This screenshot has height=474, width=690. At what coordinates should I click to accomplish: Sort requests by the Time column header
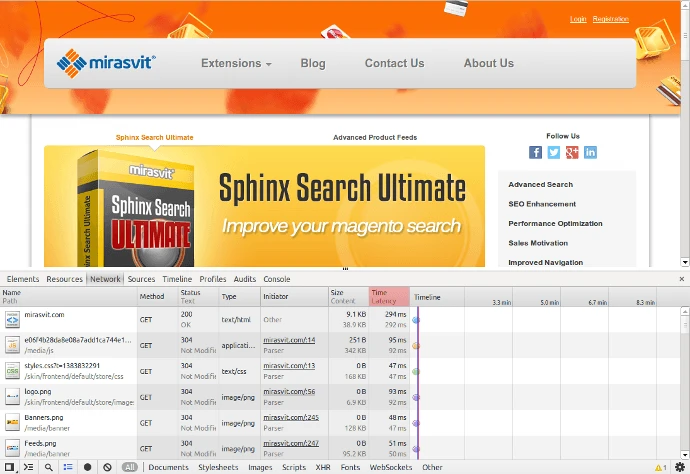pos(389,296)
